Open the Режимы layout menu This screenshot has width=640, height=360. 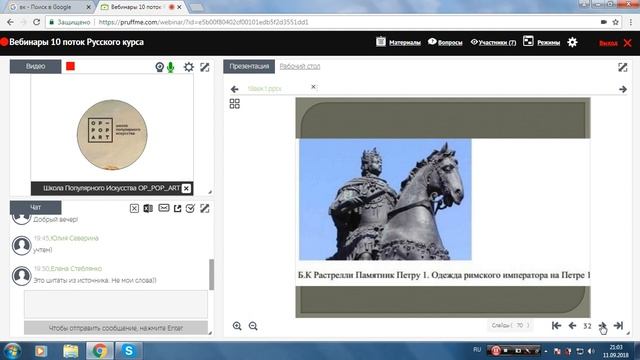(x=548, y=42)
